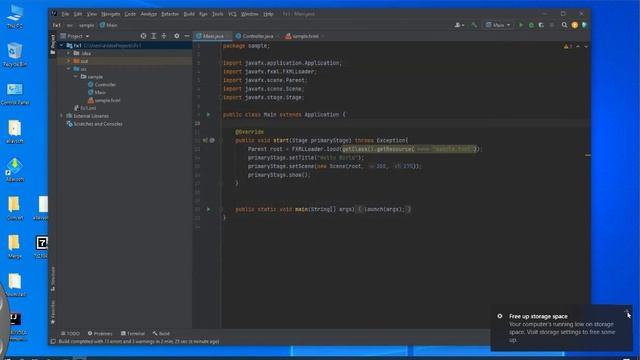This screenshot has height=360, width=640.
Task: Open the TODO tool window
Action: coord(70,333)
